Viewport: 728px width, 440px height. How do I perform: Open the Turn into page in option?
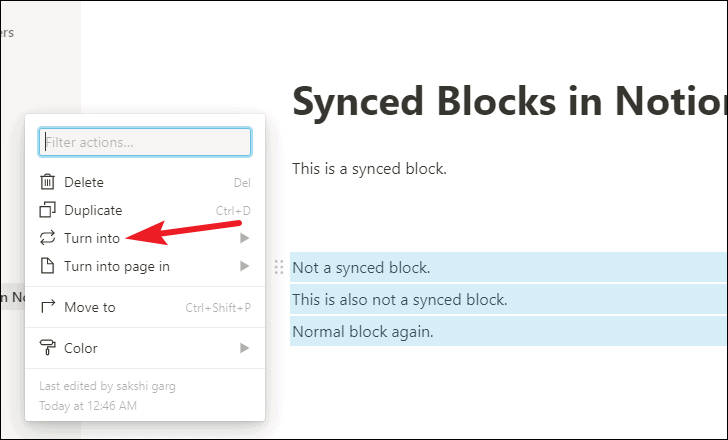117,266
